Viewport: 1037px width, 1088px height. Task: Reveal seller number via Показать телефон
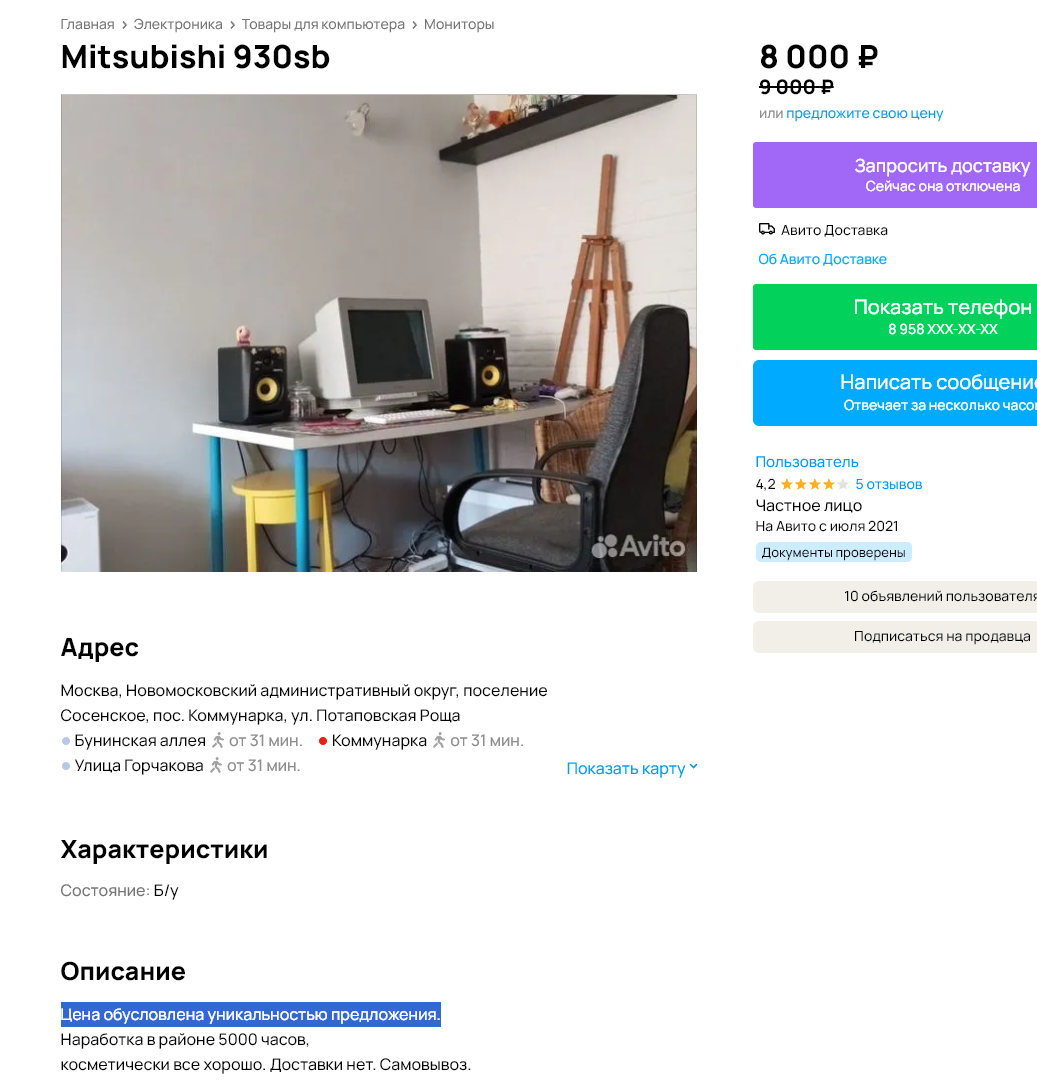[x=895, y=316]
